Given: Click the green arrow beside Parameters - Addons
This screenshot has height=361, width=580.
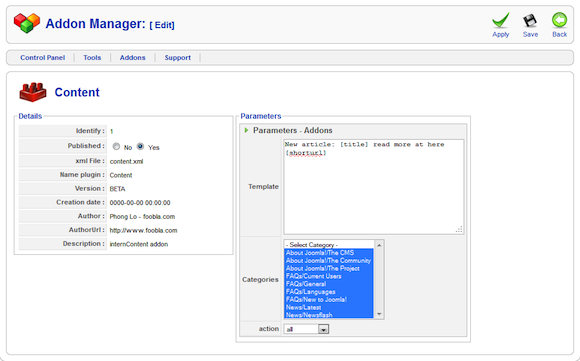Looking at the screenshot, I should pyautogui.click(x=246, y=130).
